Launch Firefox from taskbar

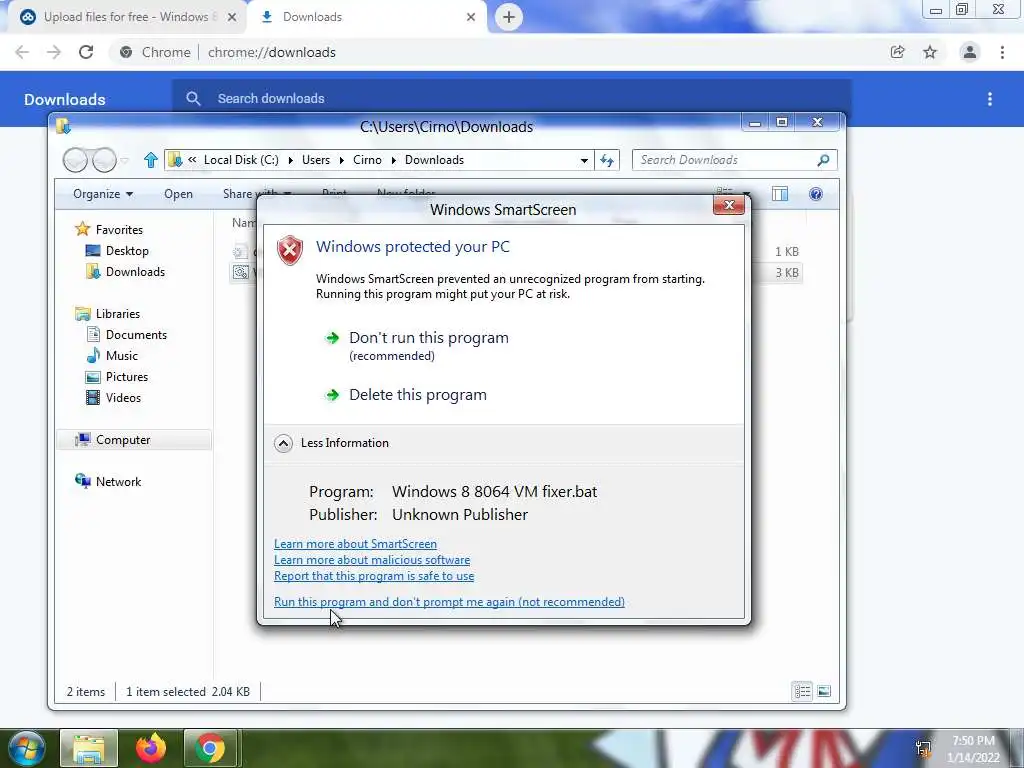click(150, 748)
